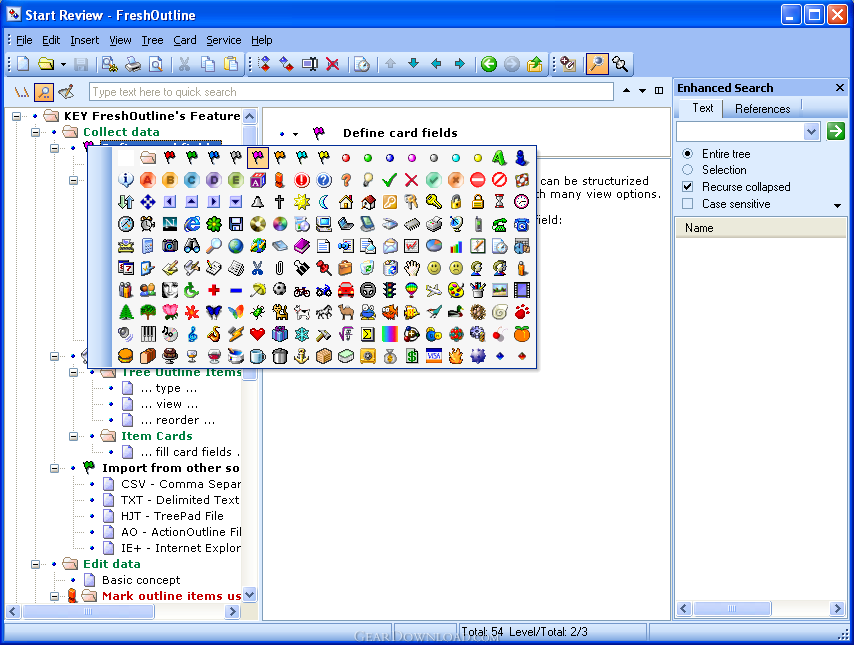Move item down with blue down arrow
854x645 pixels.
413,64
